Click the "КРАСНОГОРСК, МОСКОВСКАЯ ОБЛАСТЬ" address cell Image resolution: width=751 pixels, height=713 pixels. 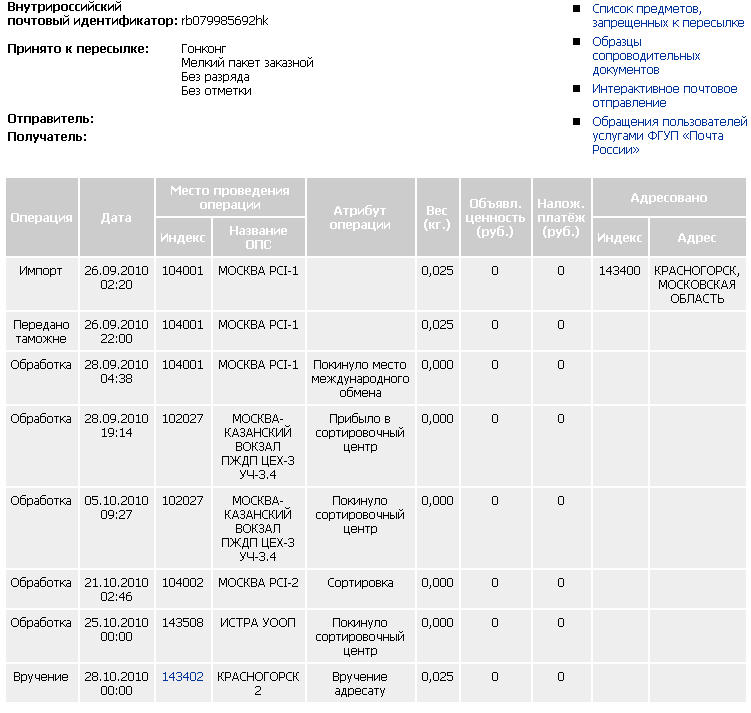point(696,284)
